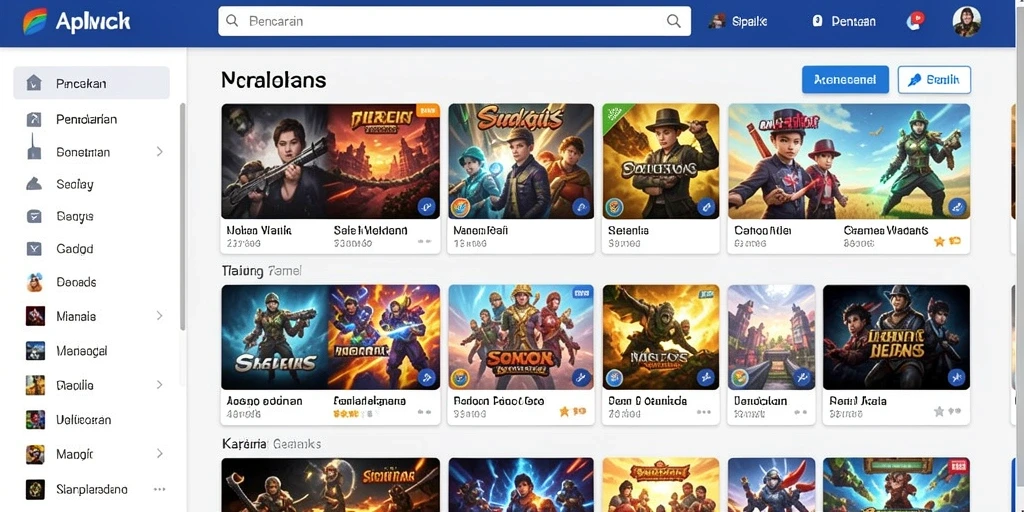Viewport: 1024px width, 512px height.
Task: Open the Tlaiung Famel section heading
Action: (x=261, y=270)
